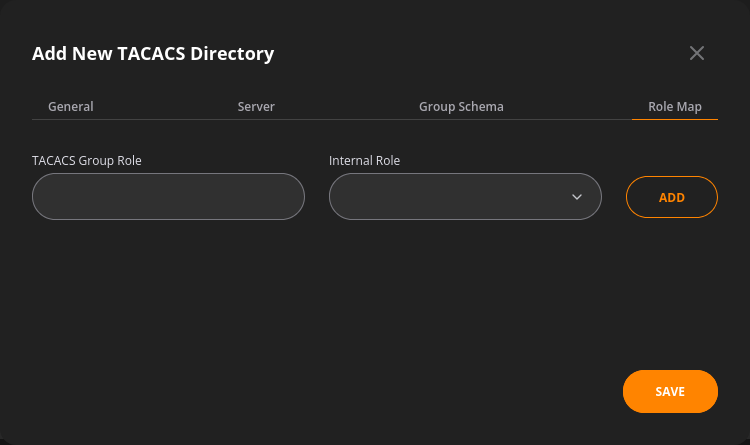Click inside the empty group role input

(168, 197)
